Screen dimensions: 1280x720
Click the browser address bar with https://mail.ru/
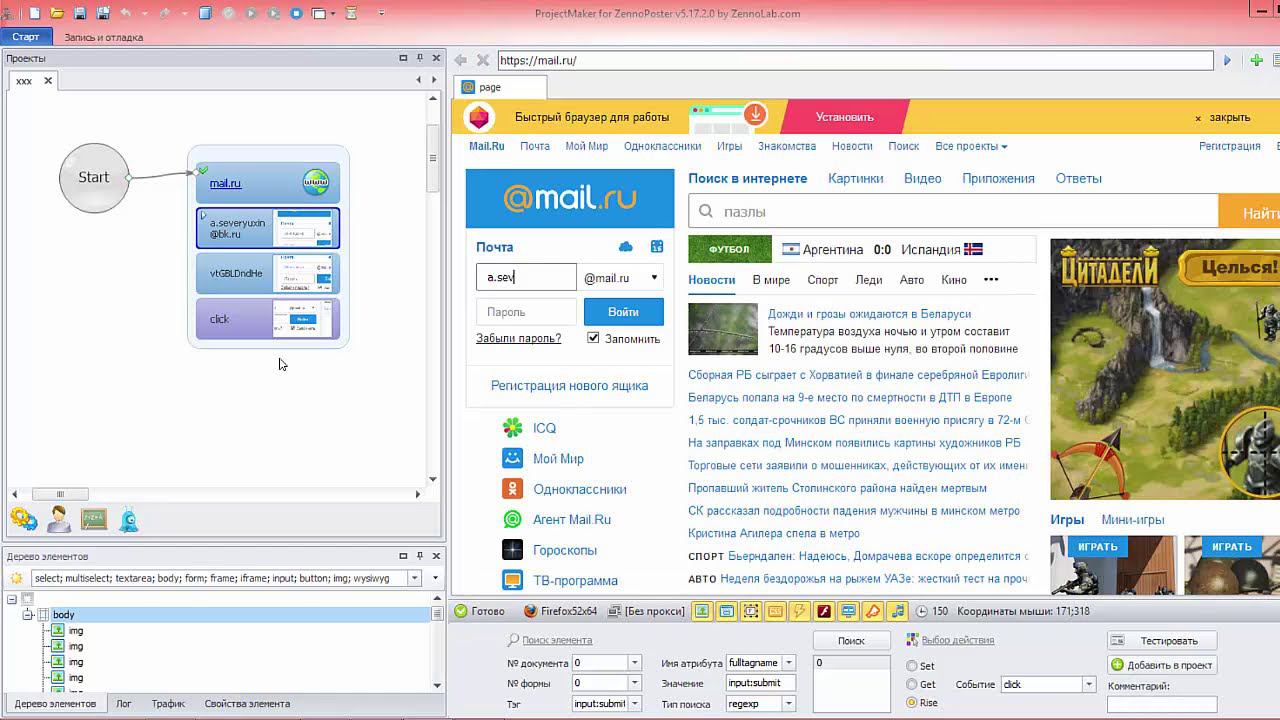855,60
